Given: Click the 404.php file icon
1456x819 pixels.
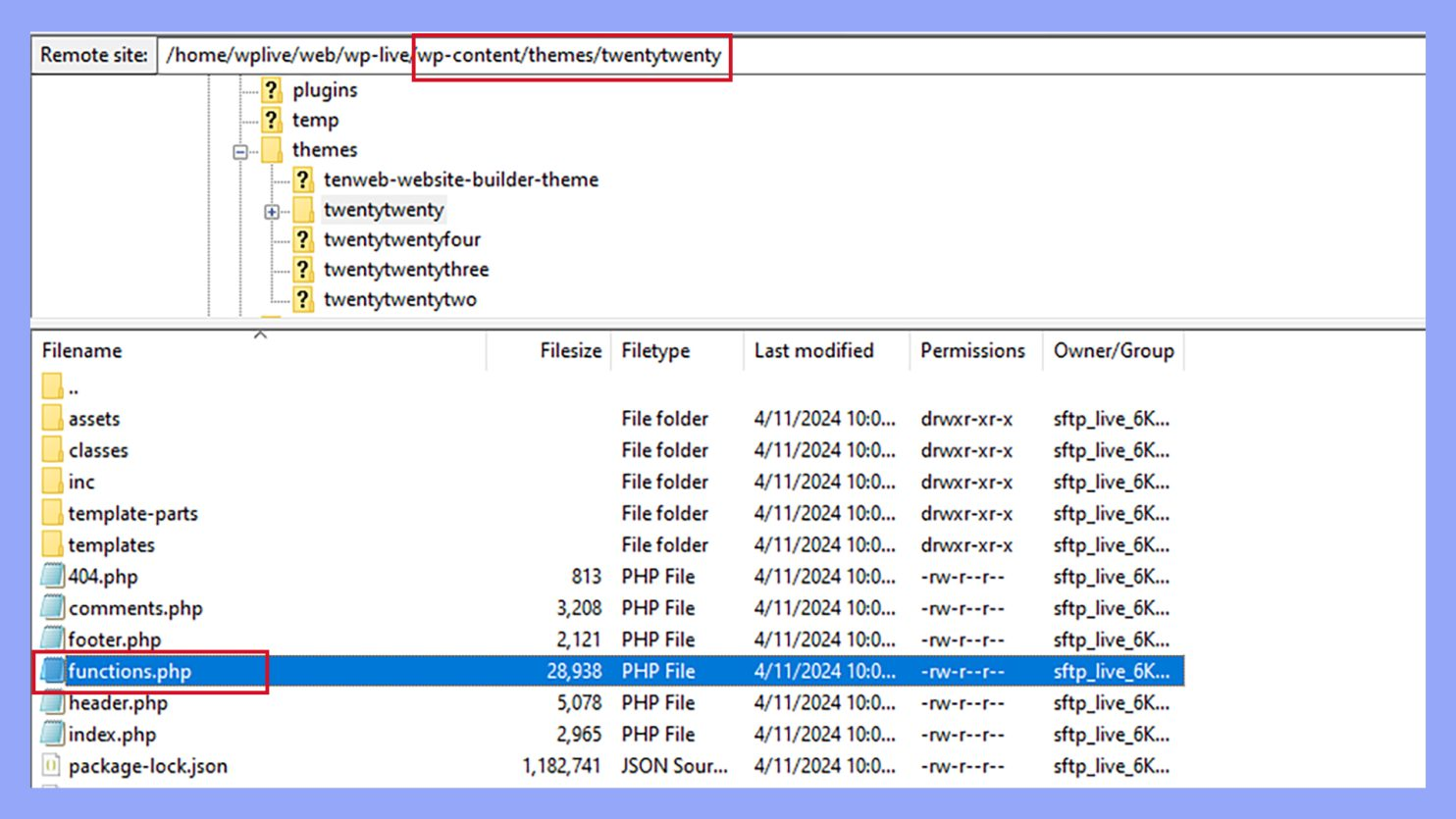Looking at the screenshot, I should point(53,577).
